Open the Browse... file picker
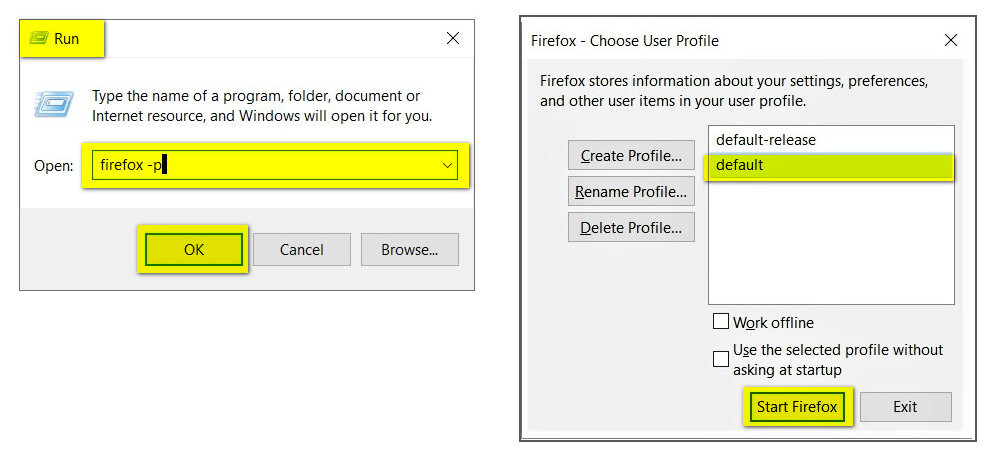This screenshot has width=997, height=456. 409,249
